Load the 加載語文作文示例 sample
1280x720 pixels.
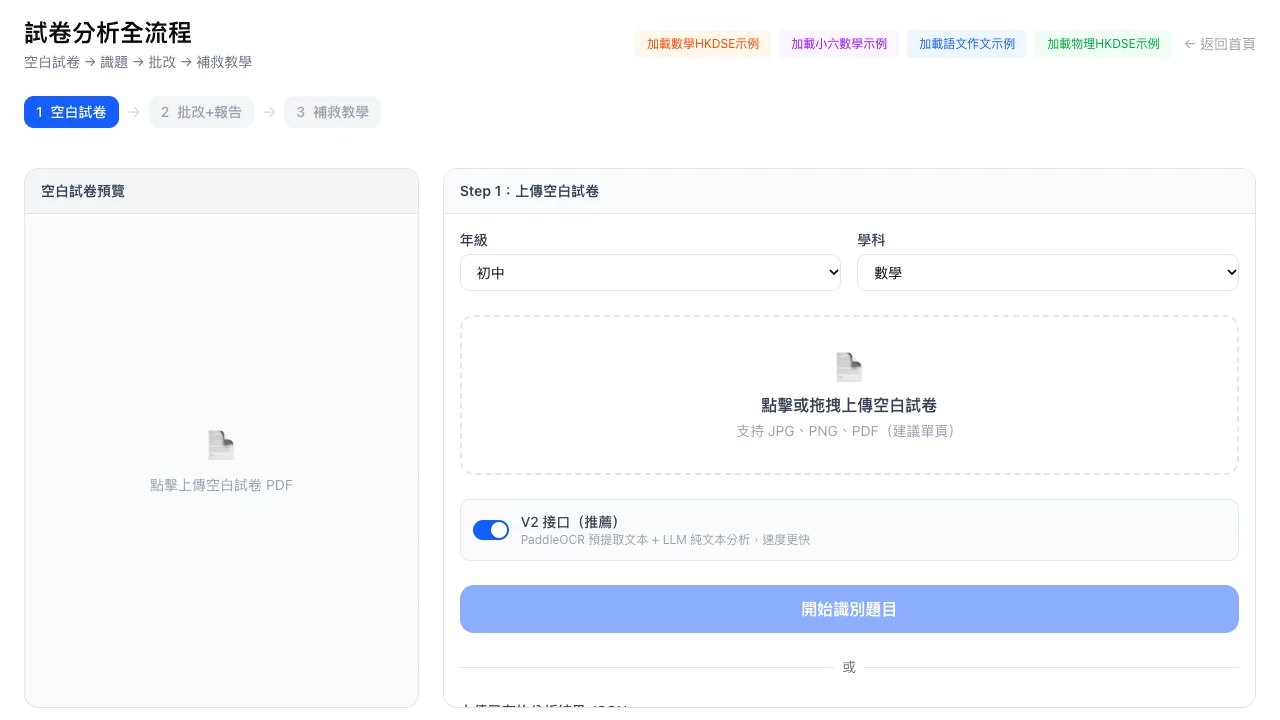967,44
